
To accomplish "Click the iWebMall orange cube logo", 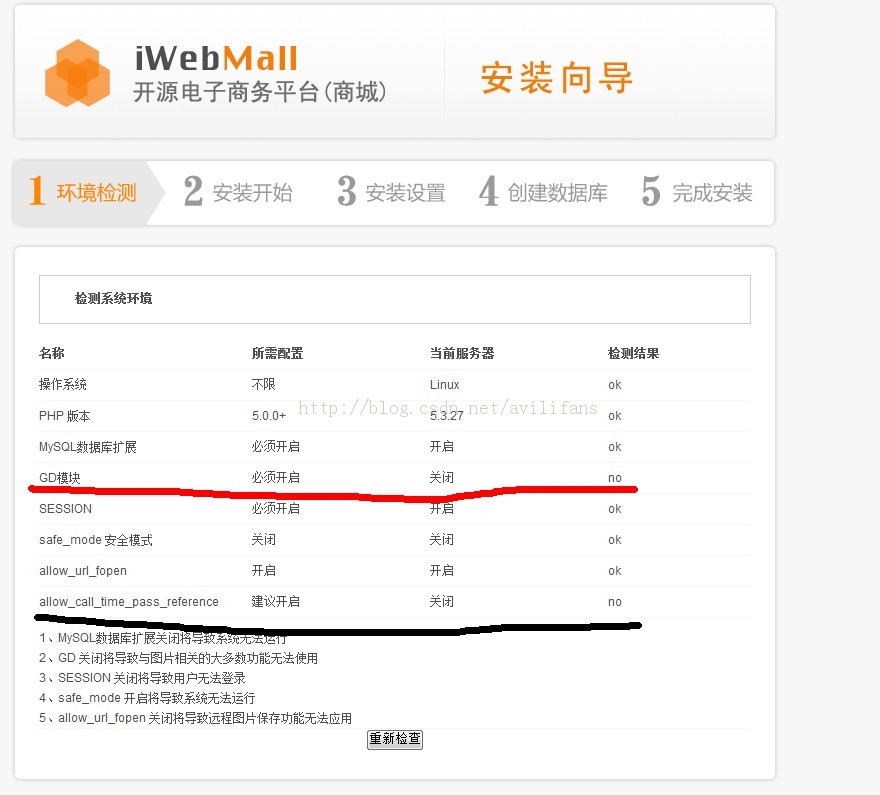I will pyautogui.click(x=77, y=73).
